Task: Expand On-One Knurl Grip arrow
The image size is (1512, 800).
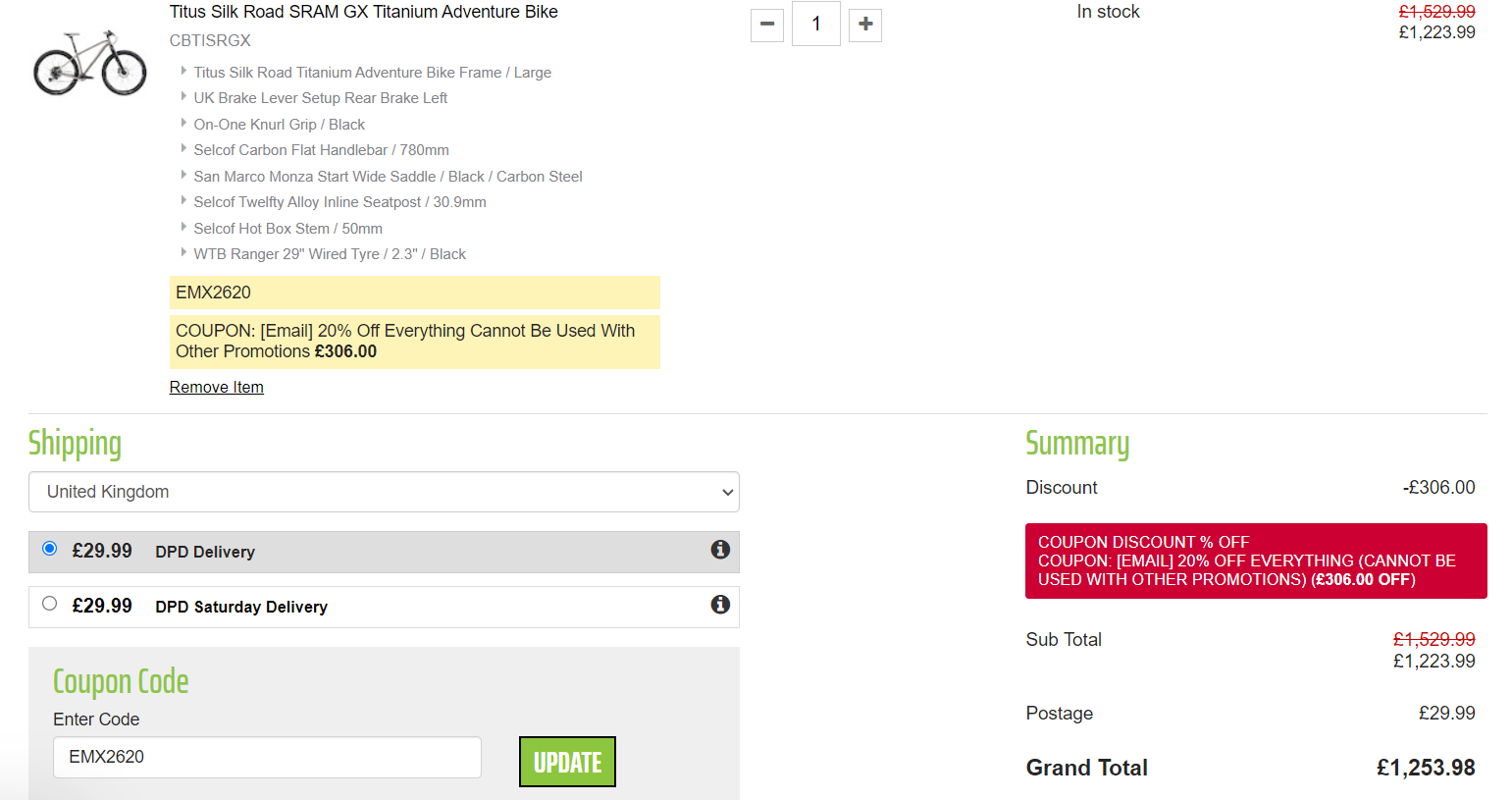Action: 183,123
